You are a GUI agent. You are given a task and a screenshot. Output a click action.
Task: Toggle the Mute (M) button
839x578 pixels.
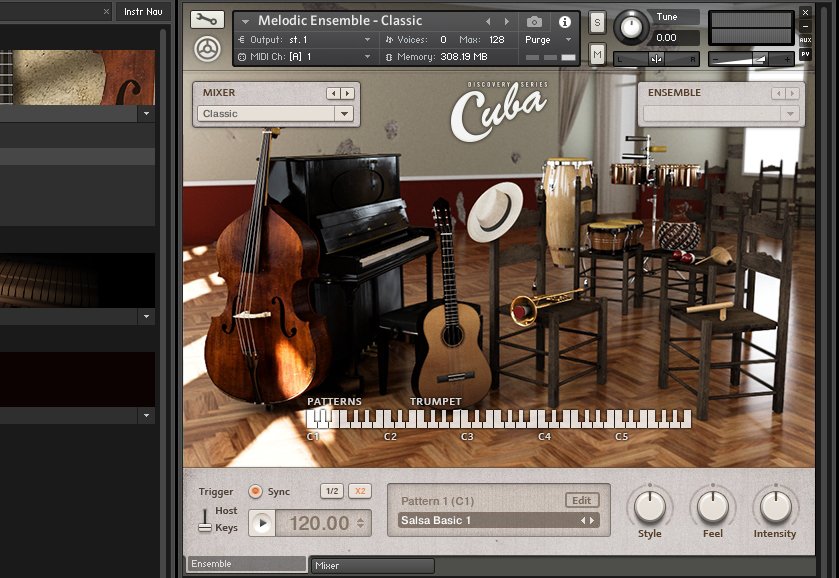click(x=597, y=54)
